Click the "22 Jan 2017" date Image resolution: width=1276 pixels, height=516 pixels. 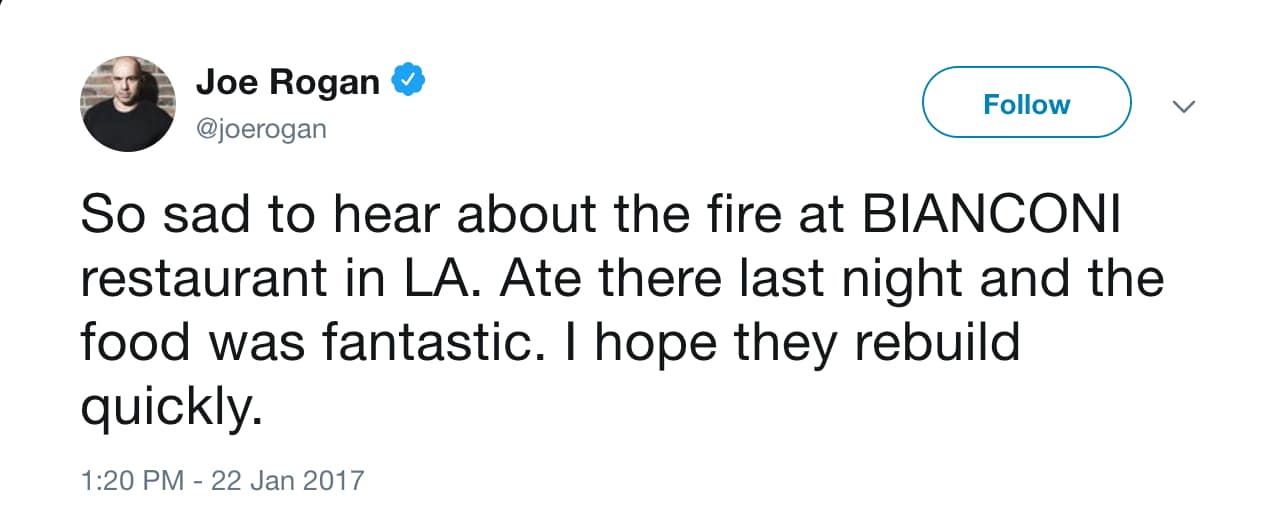click(x=285, y=481)
